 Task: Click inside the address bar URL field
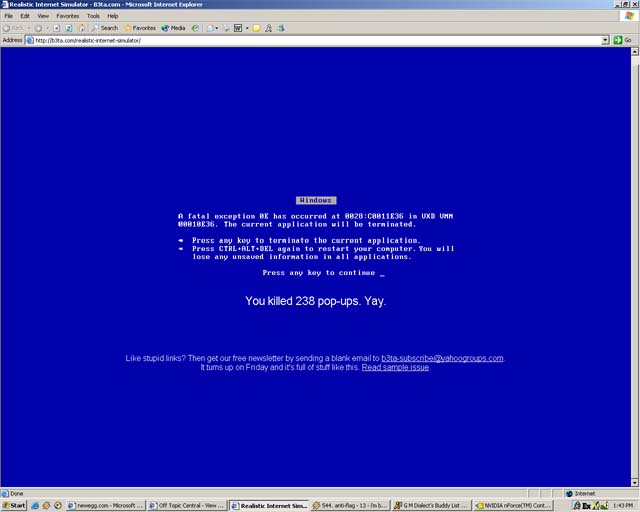[314, 40]
